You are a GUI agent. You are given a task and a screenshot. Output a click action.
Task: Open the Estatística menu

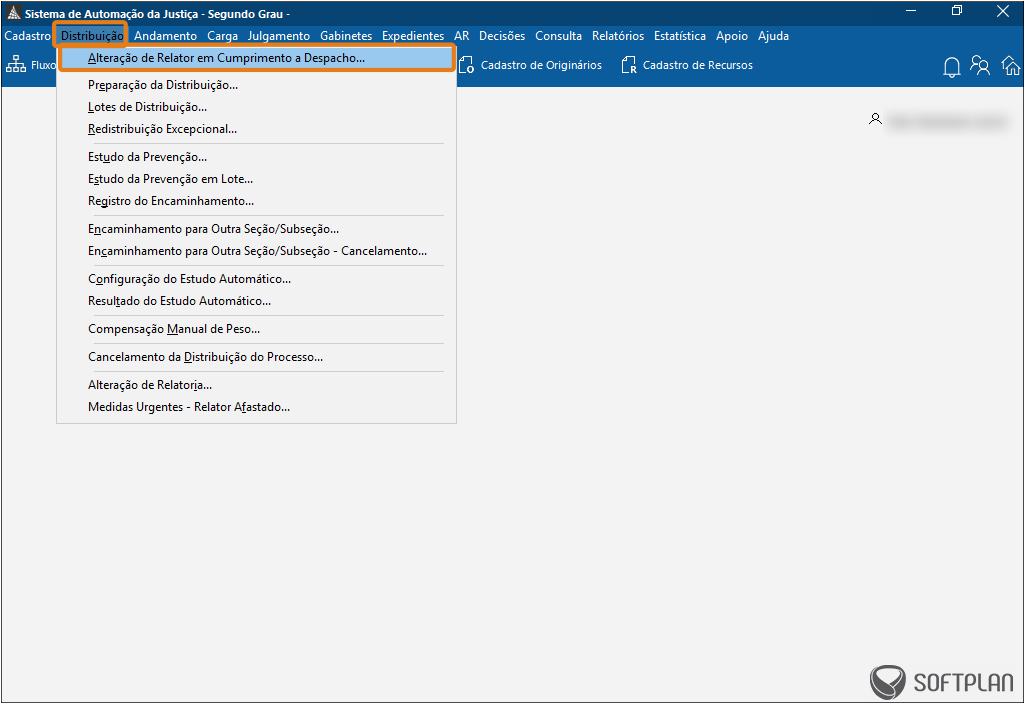pos(680,36)
